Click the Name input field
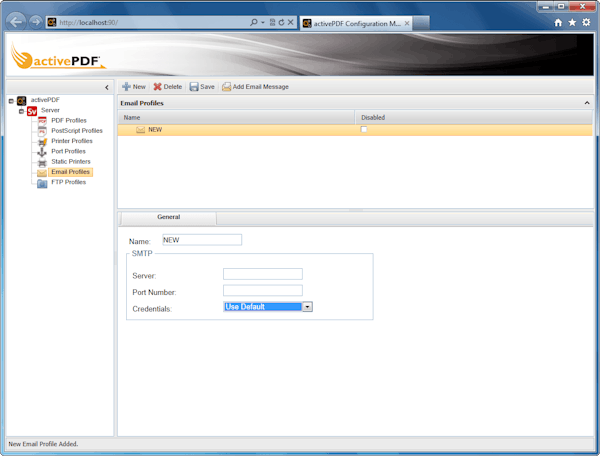The width and height of the screenshot is (600, 456). (202, 240)
